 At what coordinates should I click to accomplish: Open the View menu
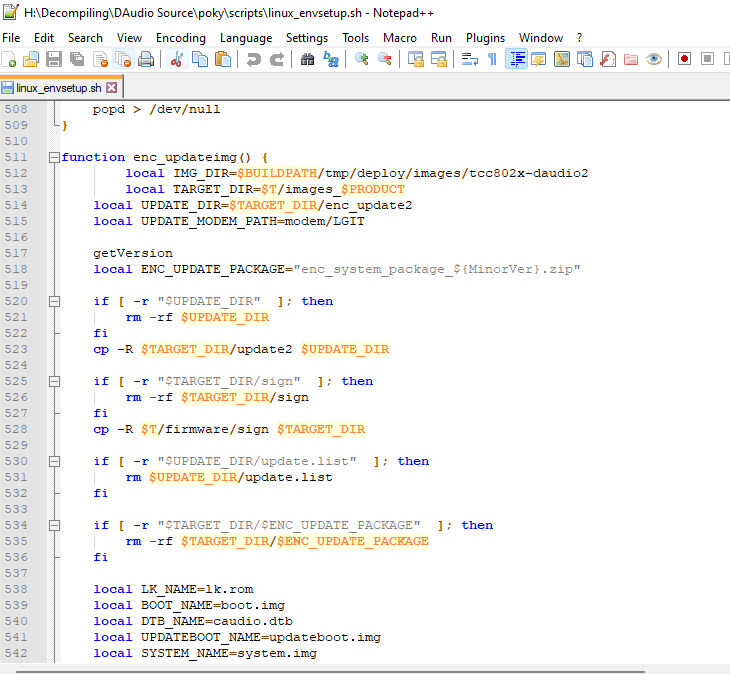click(129, 38)
